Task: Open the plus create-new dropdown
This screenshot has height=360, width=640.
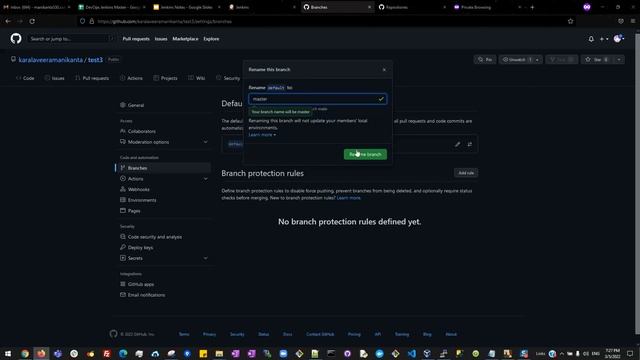Action: [x=604, y=39]
